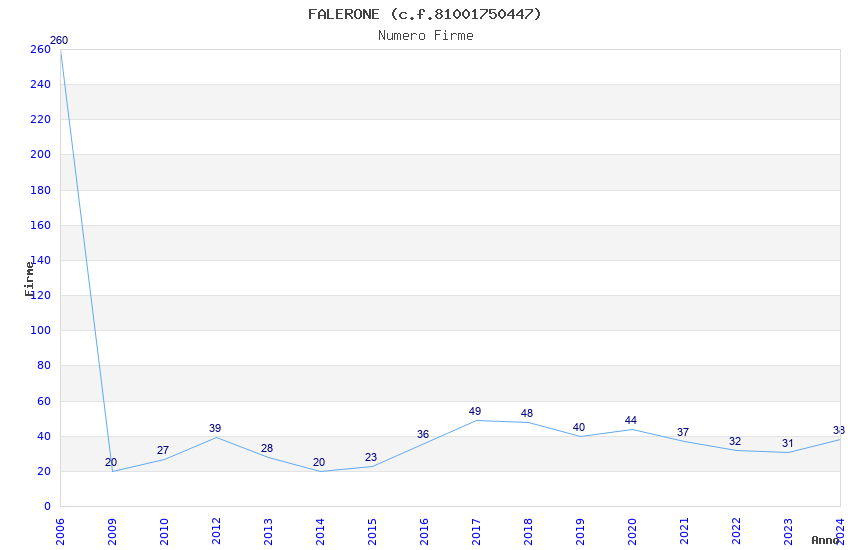Click the 2021 x-axis year label
The image size is (850, 550).
click(684, 532)
